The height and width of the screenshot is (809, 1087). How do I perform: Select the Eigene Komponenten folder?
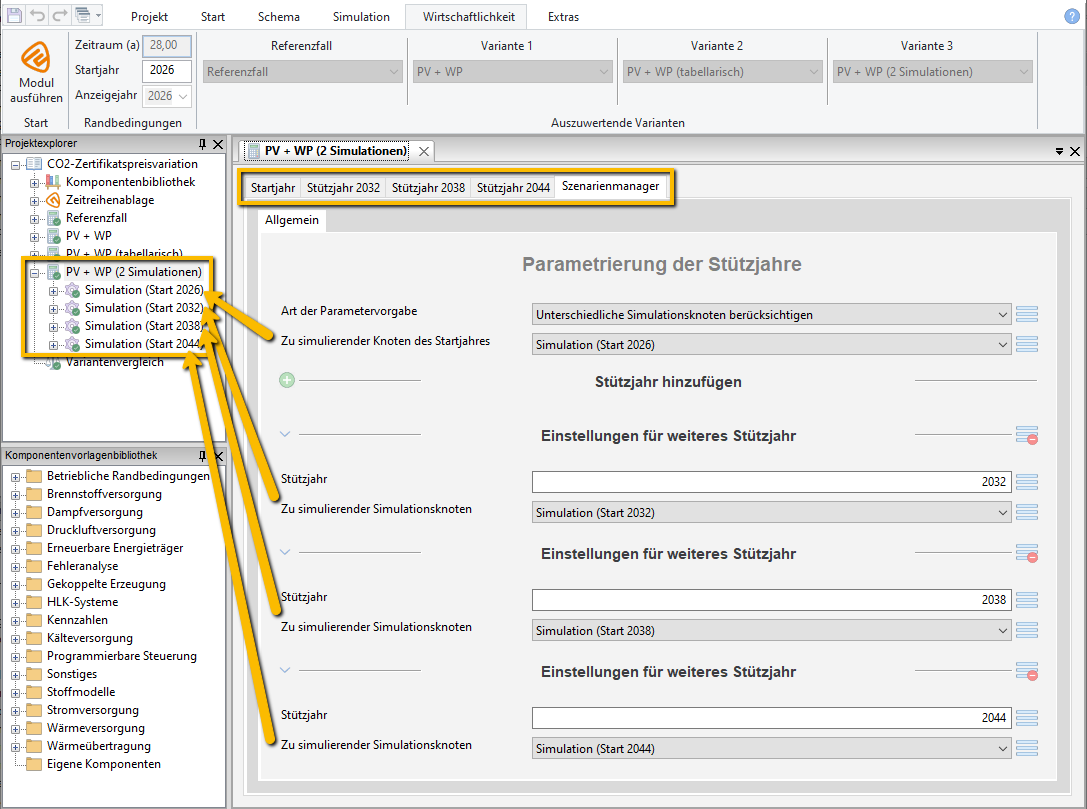coord(104,764)
